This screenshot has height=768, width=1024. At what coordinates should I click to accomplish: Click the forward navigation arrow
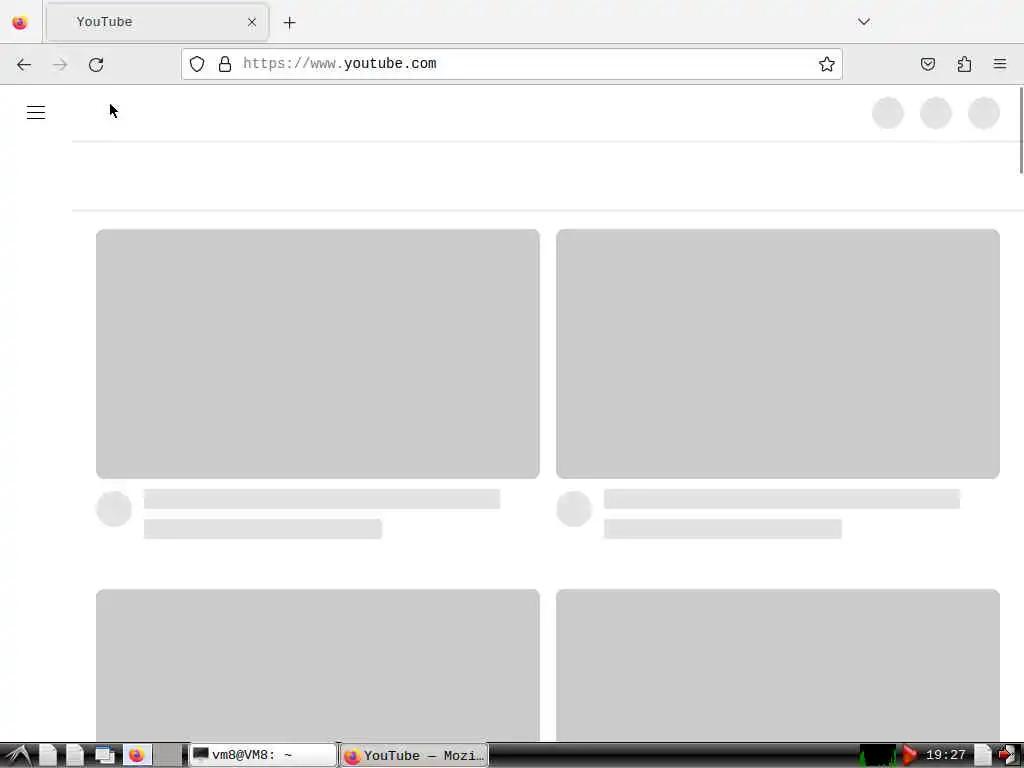(60, 64)
